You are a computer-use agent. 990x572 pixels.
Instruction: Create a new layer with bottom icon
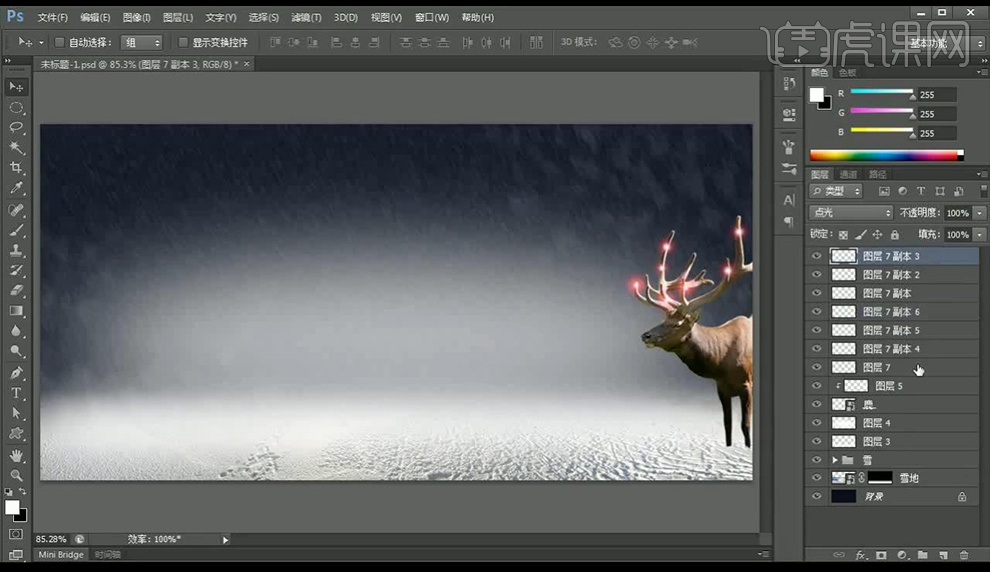tap(943, 555)
